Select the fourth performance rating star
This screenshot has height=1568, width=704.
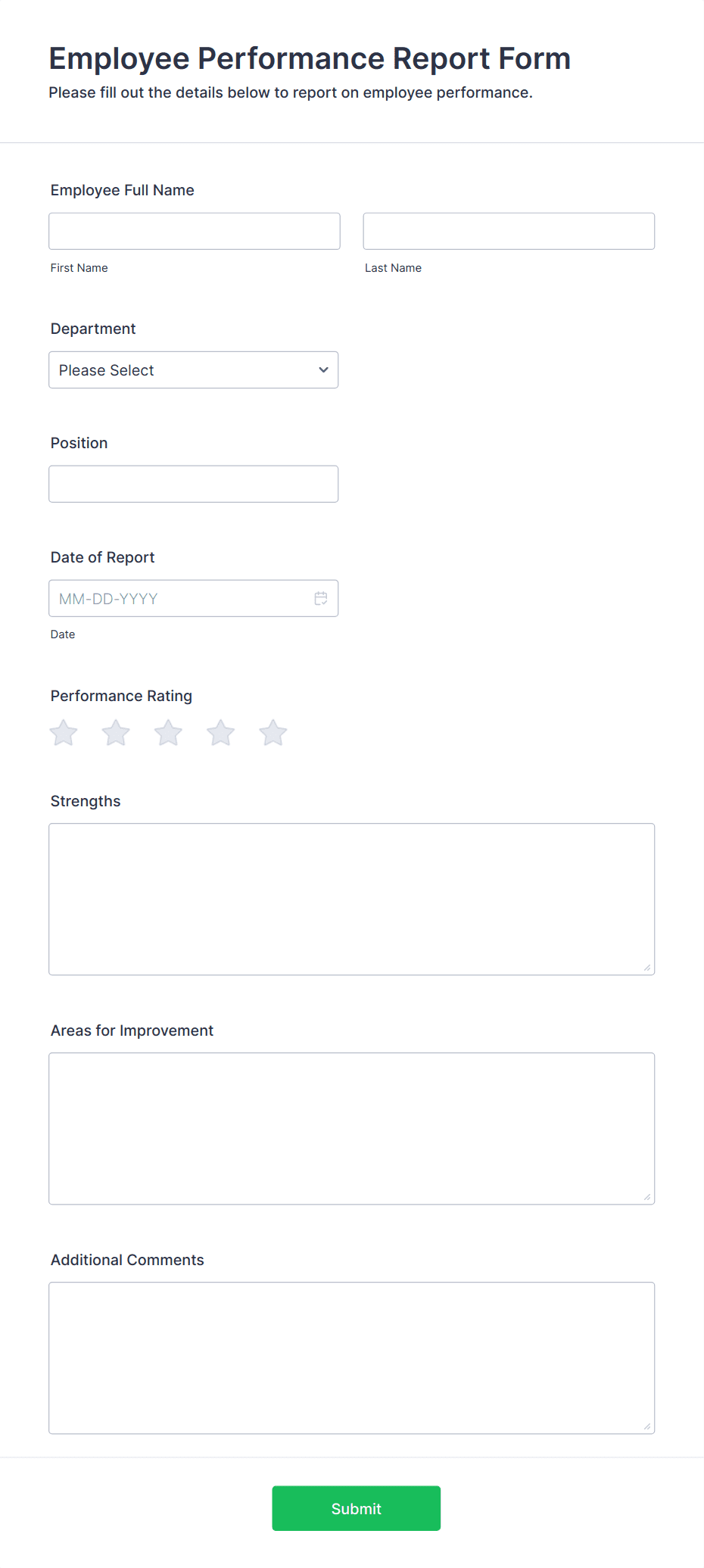pos(220,732)
